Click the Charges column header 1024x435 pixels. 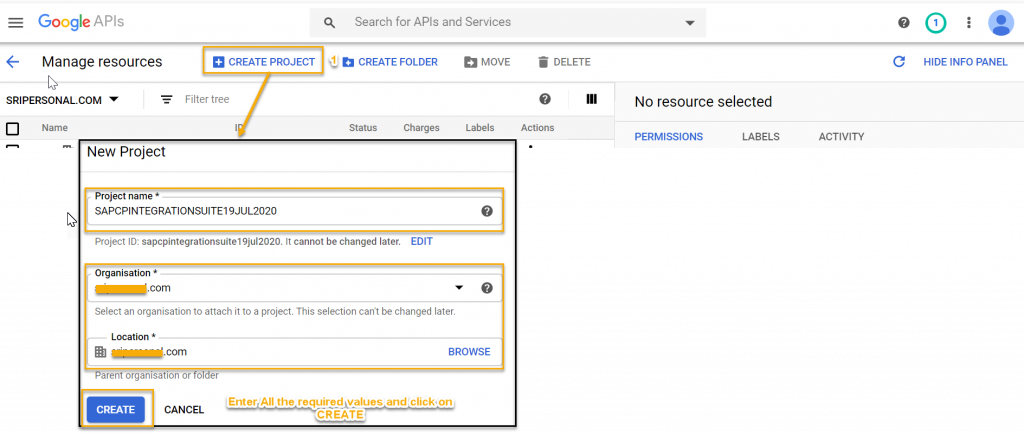coord(421,128)
